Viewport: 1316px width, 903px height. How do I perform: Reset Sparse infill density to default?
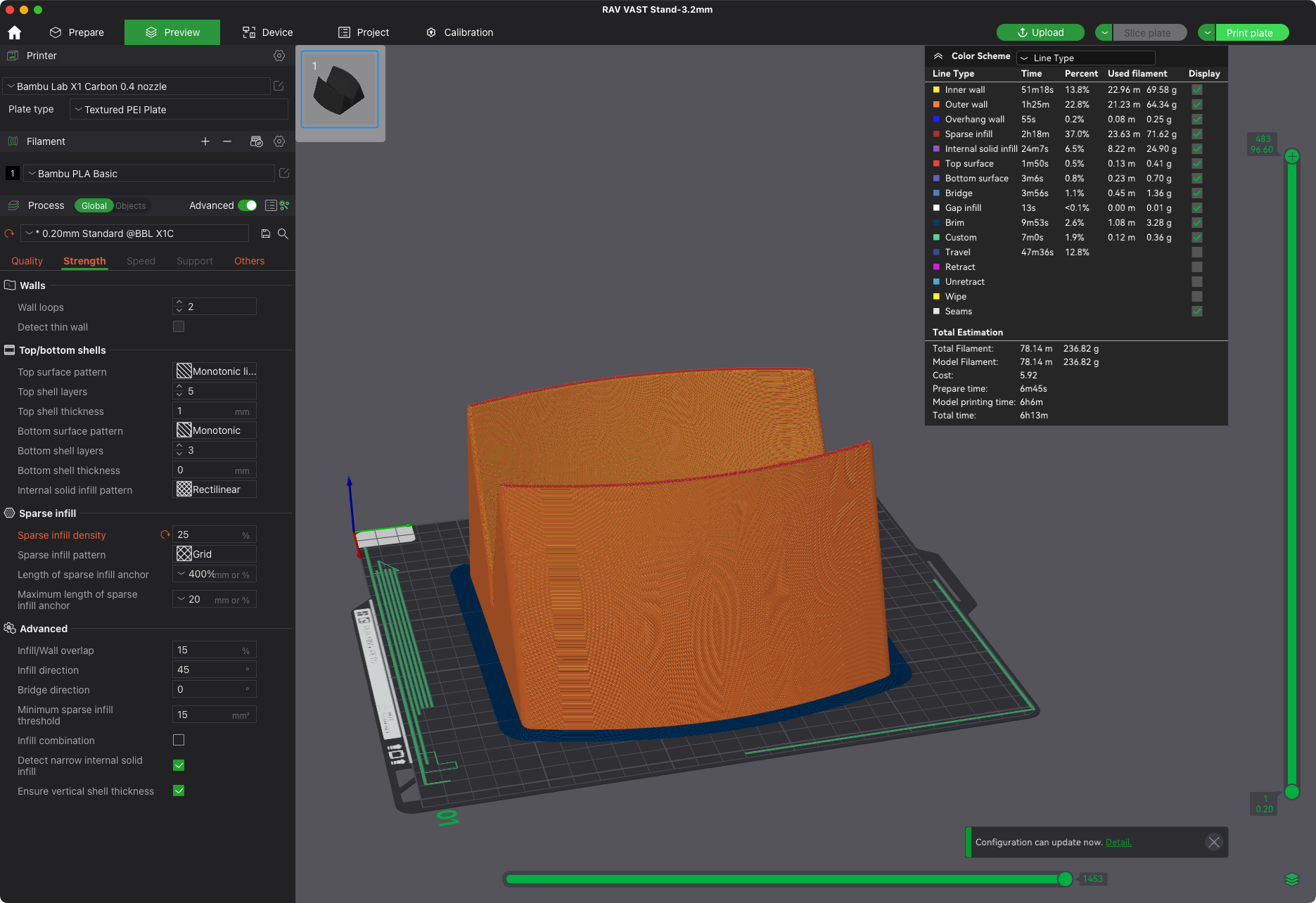tap(165, 534)
